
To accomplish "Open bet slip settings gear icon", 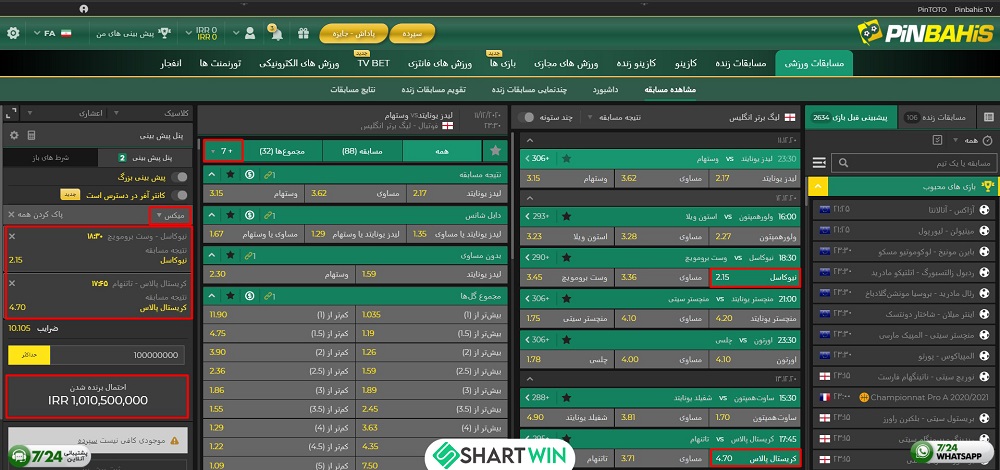I will coord(13,135).
